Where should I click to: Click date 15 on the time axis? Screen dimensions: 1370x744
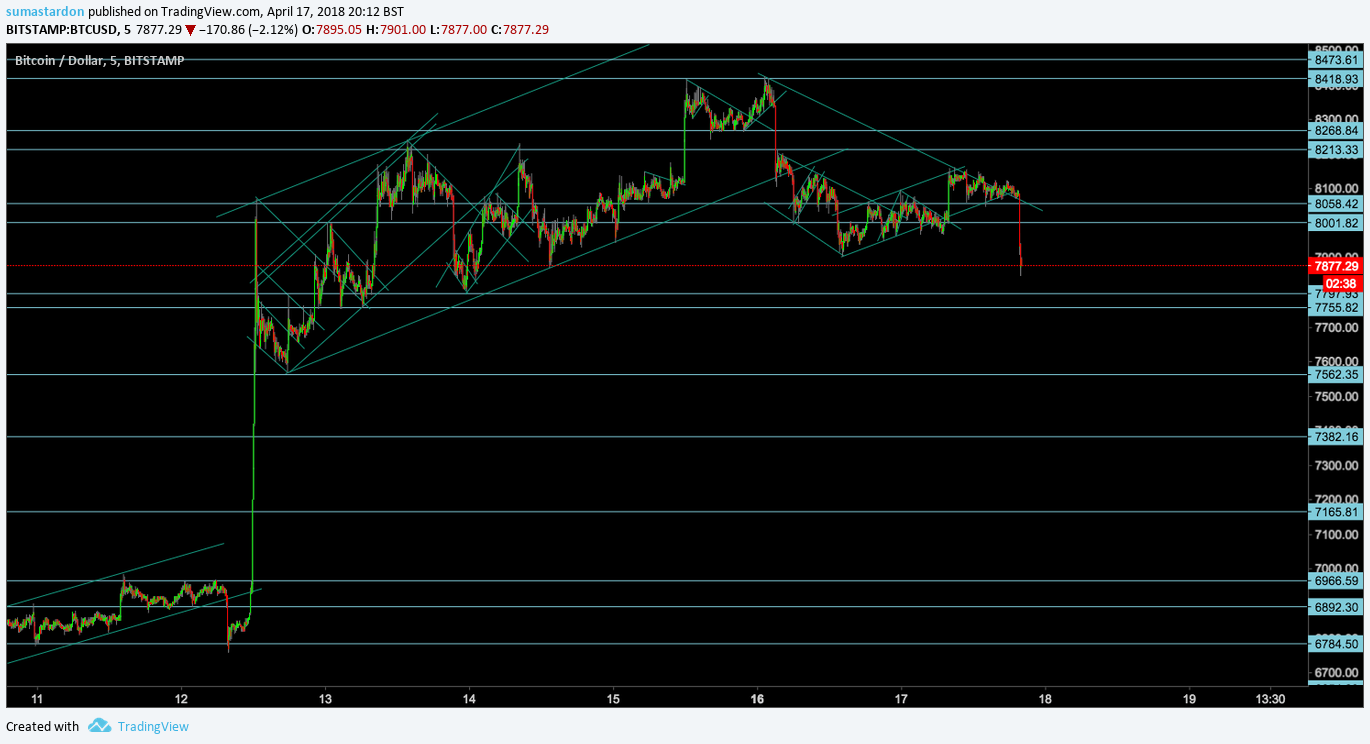point(613,698)
